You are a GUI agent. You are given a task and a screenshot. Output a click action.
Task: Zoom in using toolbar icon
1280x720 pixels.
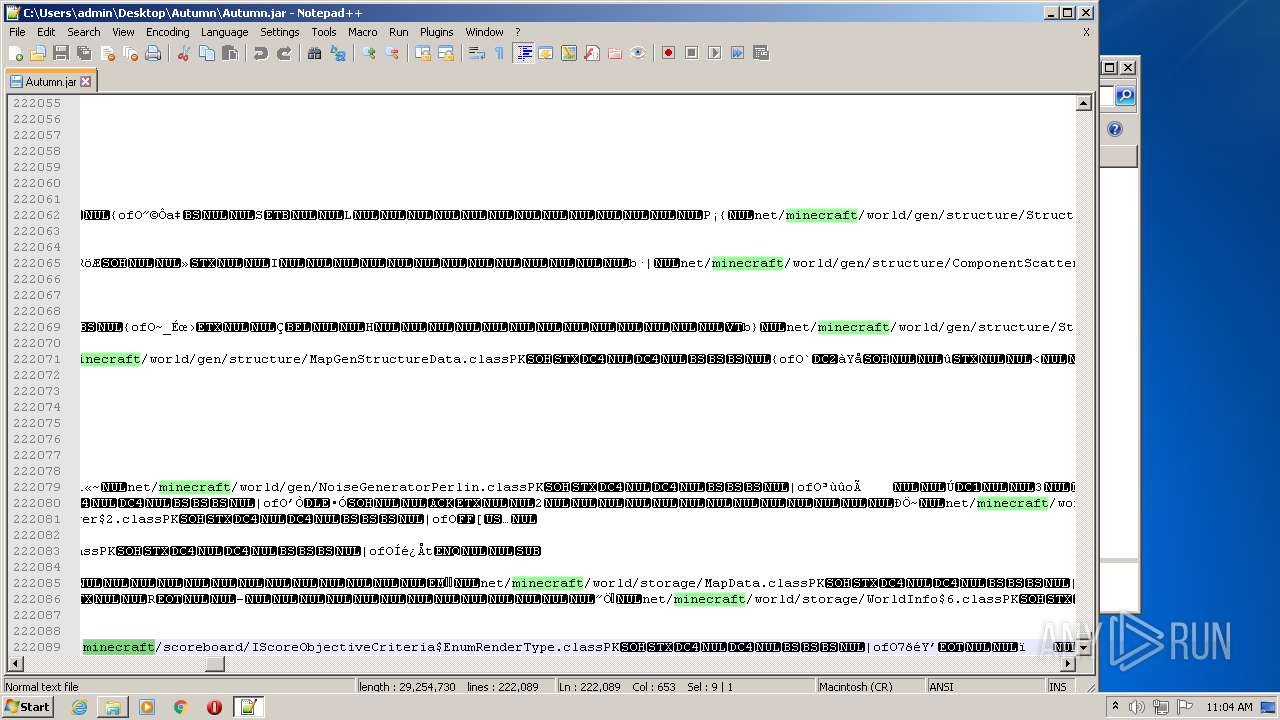coord(369,53)
